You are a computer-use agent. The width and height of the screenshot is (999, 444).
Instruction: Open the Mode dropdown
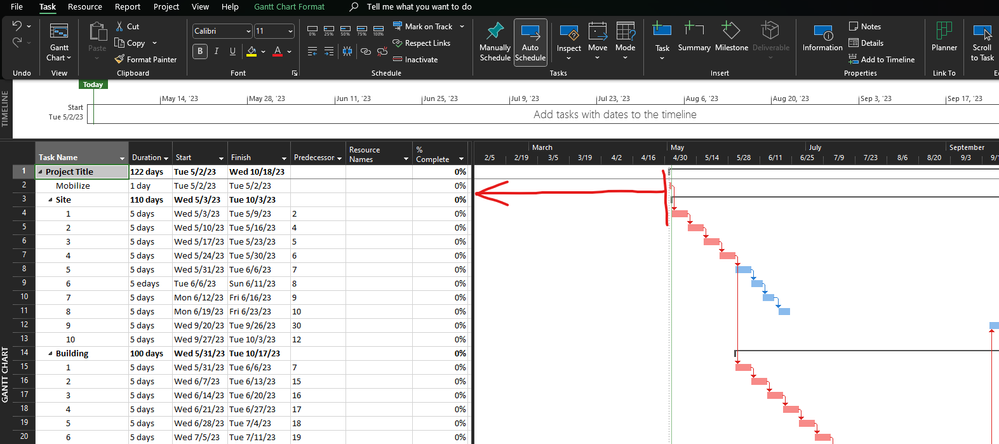pos(625,58)
